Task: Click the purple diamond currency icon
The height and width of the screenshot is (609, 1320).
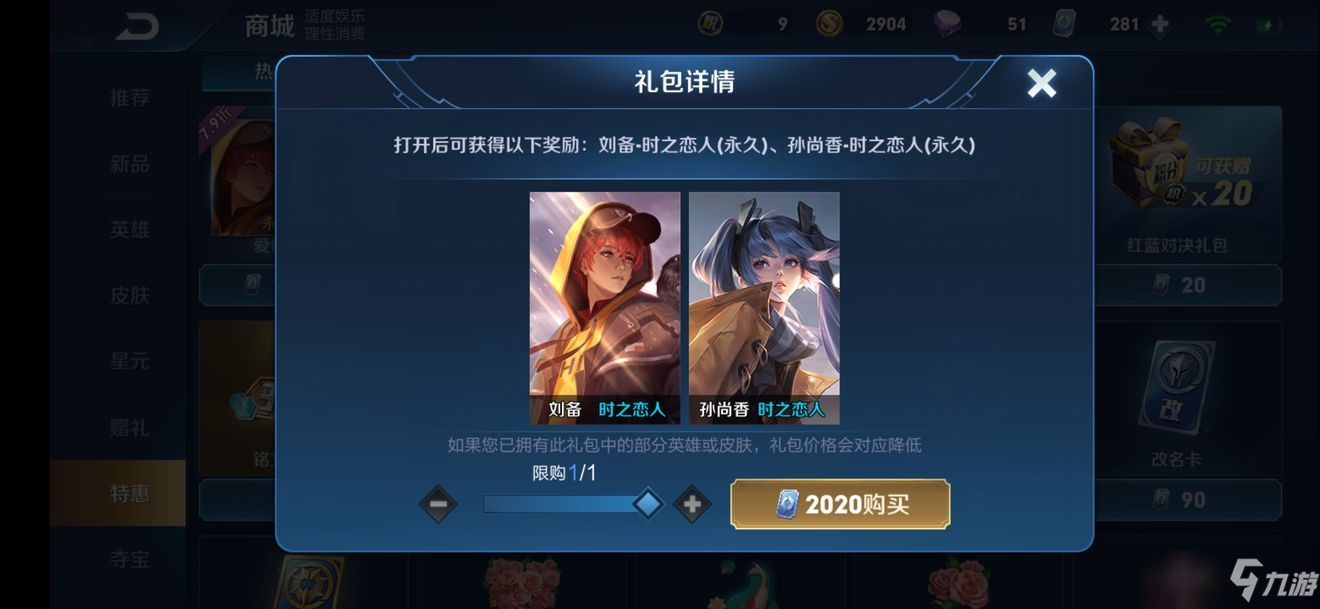Action: (x=947, y=23)
